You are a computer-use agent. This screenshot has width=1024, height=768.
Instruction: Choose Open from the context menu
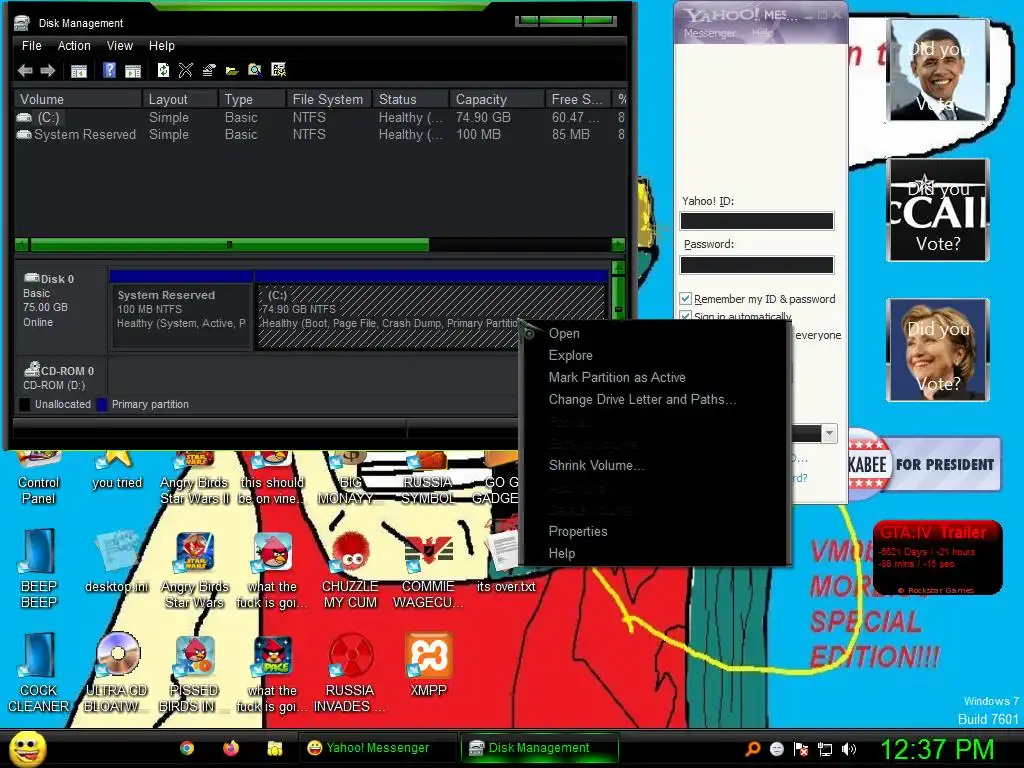pos(656,333)
